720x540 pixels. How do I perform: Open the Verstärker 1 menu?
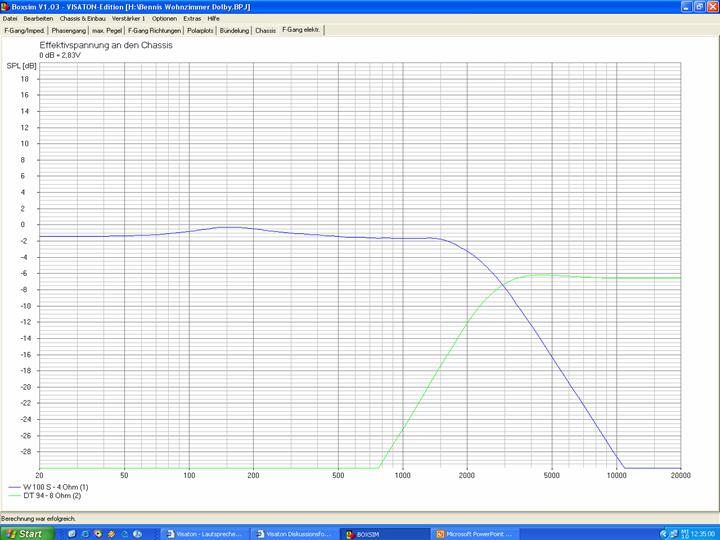coord(129,18)
